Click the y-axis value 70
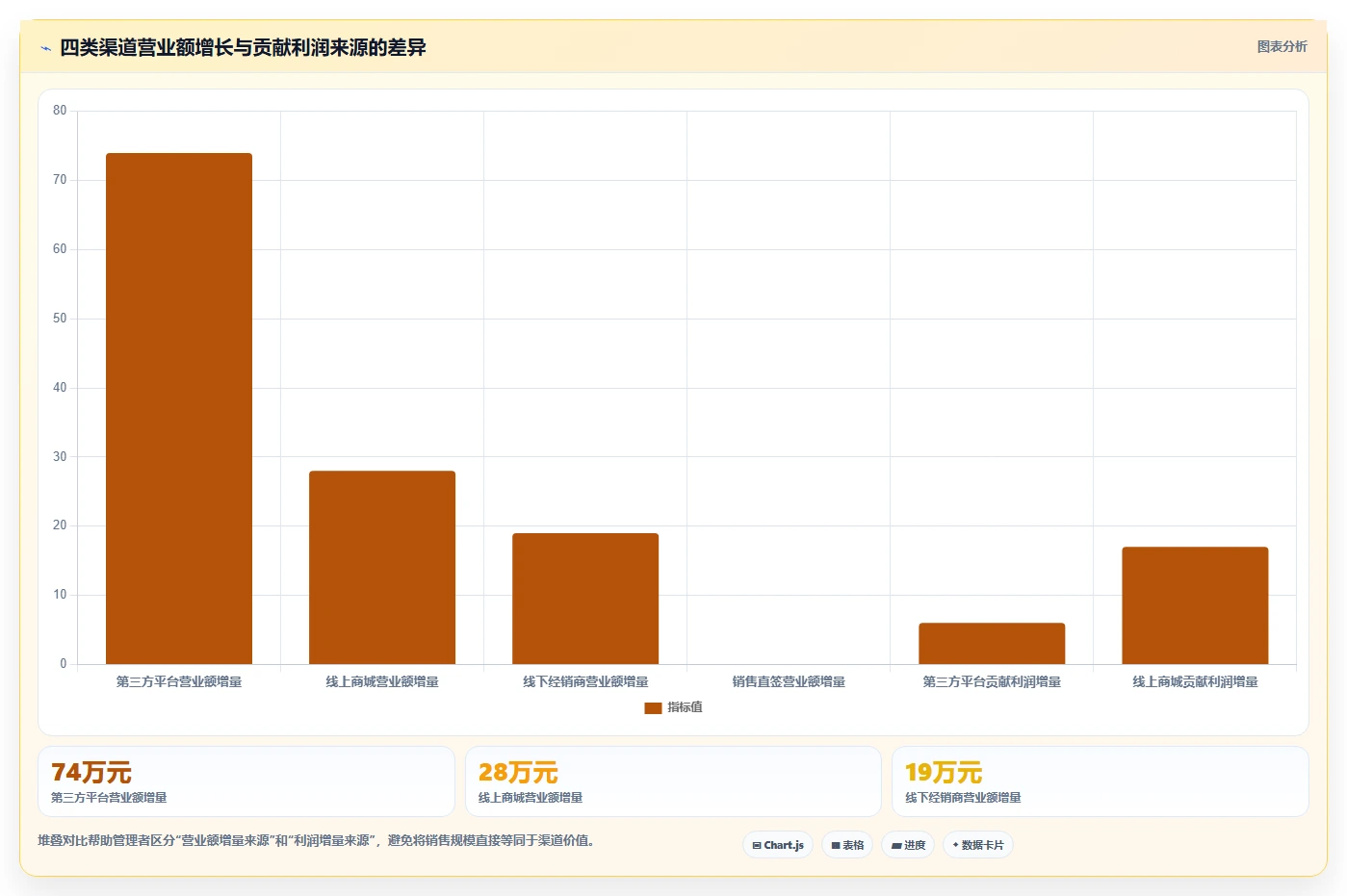 [60, 180]
